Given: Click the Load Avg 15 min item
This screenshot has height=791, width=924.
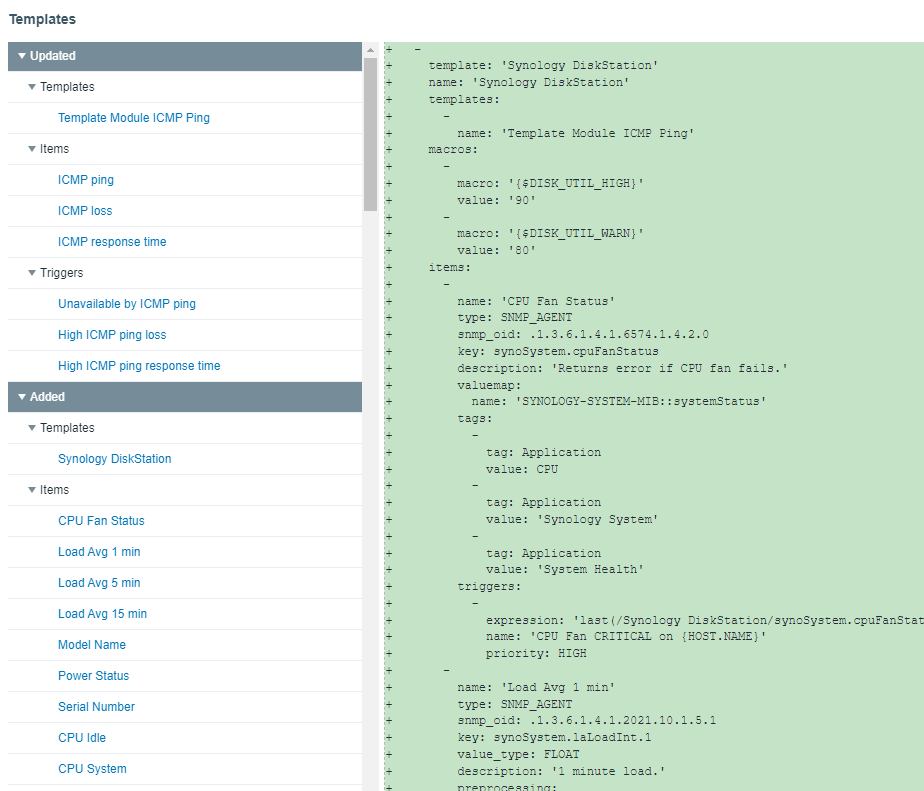Looking at the screenshot, I should (102, 614).
